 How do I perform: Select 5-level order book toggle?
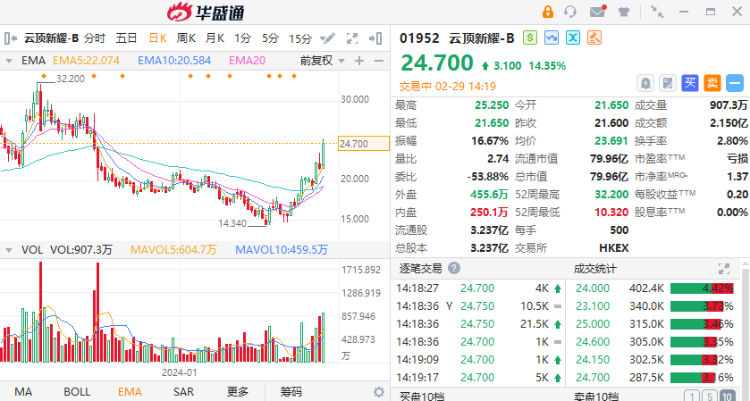click(710, 396)
